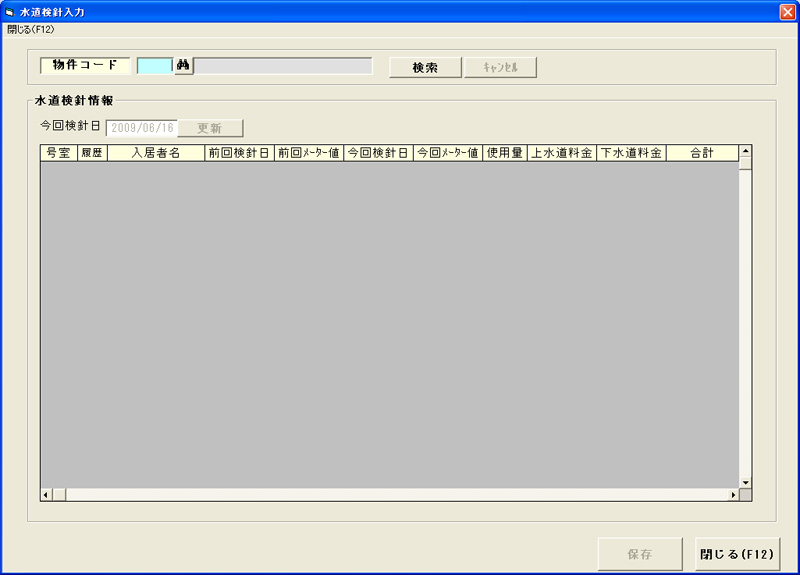
Task: Select the 上水道料金 column header
Action: point(562,153)
